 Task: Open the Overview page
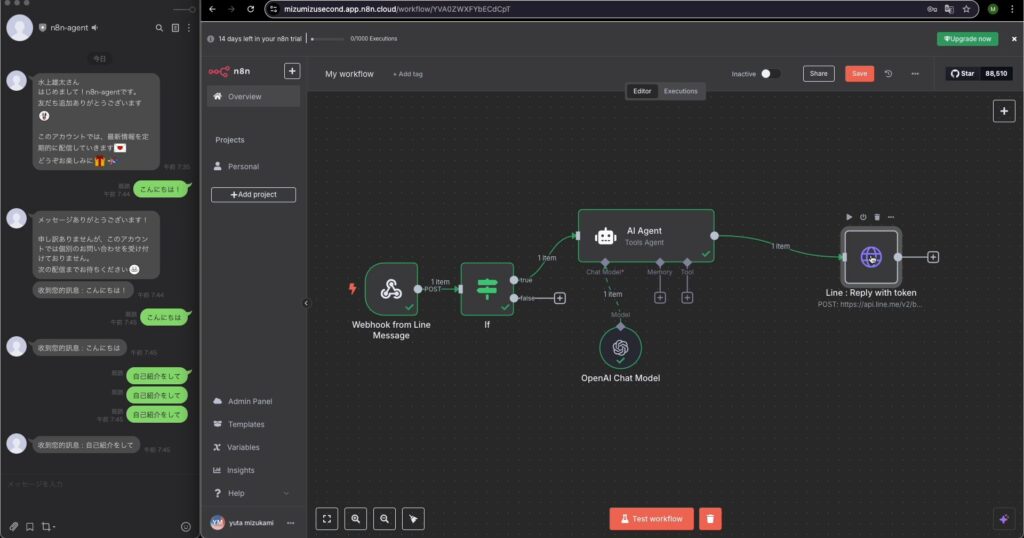click(x=253, y=97)
